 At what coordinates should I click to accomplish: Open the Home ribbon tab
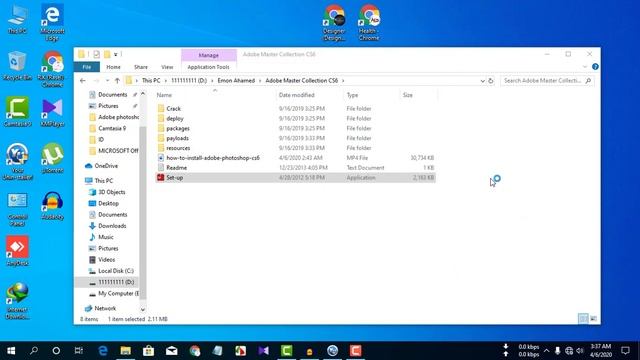[x=113, y=67]
